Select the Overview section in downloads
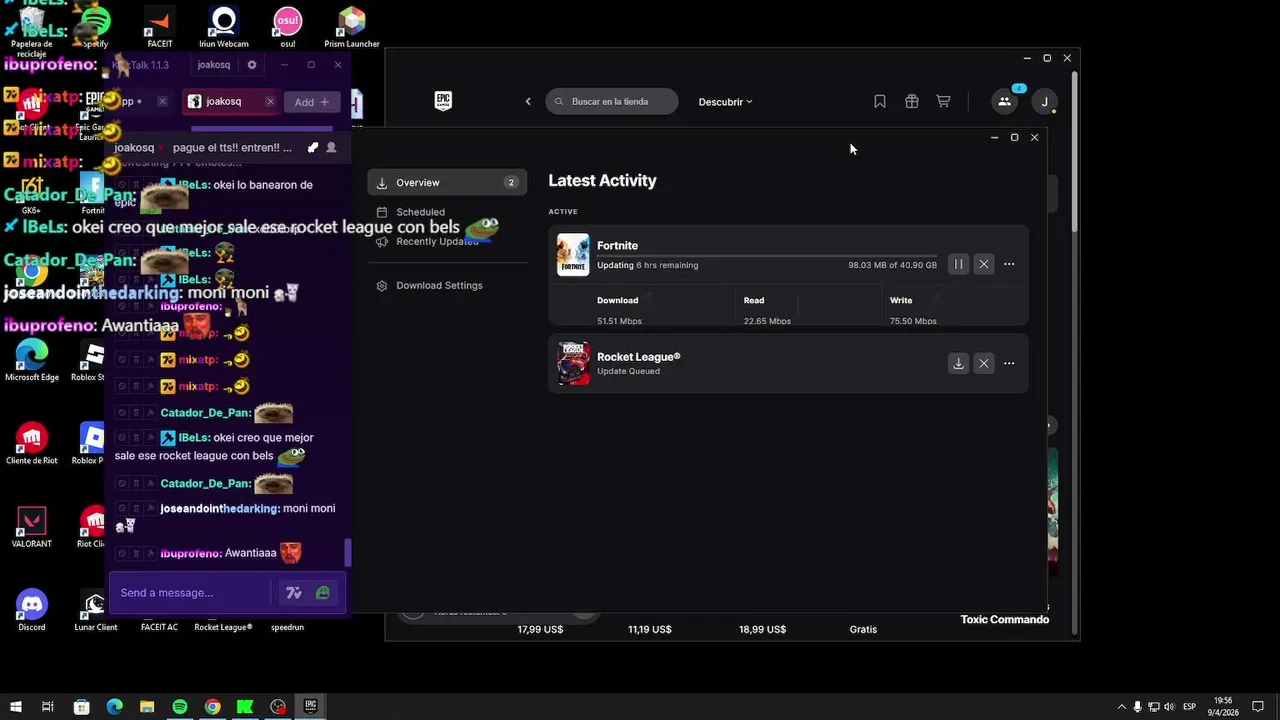The image size is (1280, 720). [447, 183]
